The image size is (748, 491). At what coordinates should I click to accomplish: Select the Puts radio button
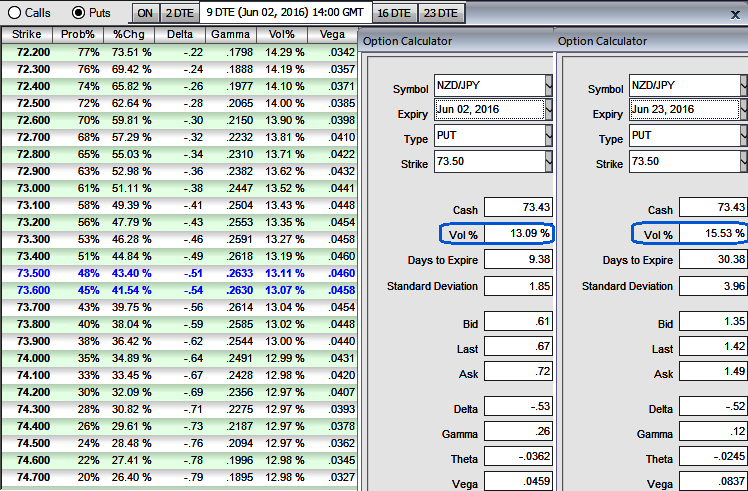(78, 13)
